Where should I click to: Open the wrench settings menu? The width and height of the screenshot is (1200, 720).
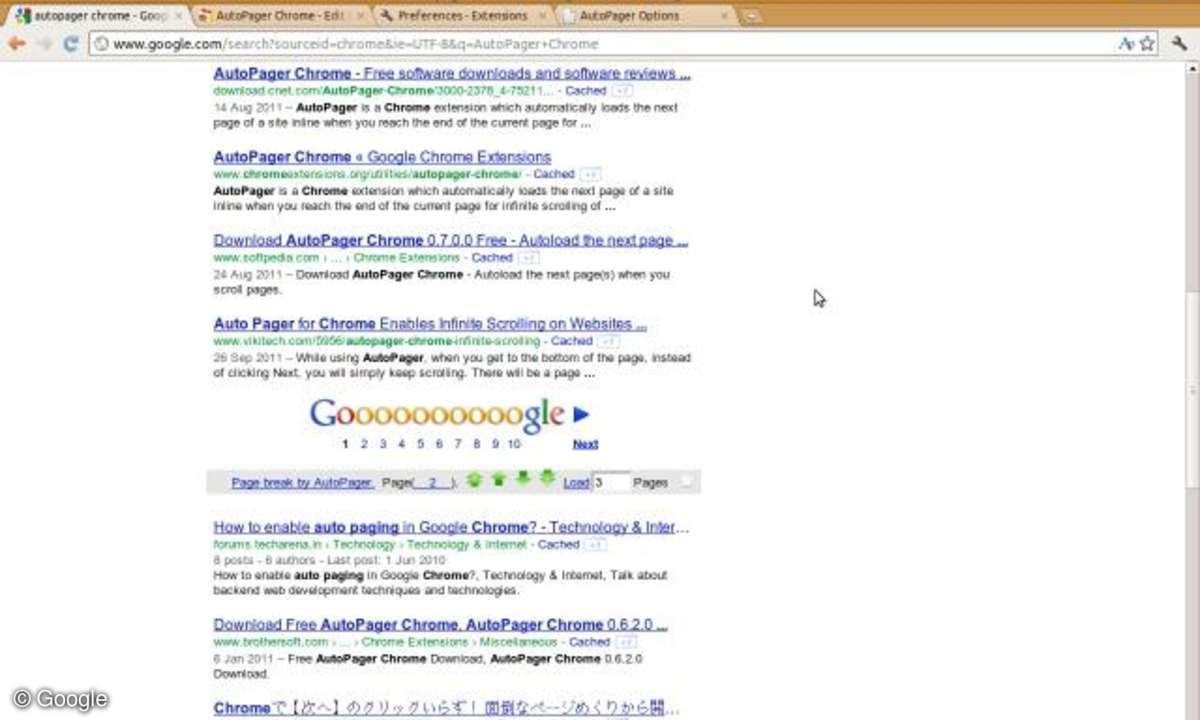point(1178,44)
